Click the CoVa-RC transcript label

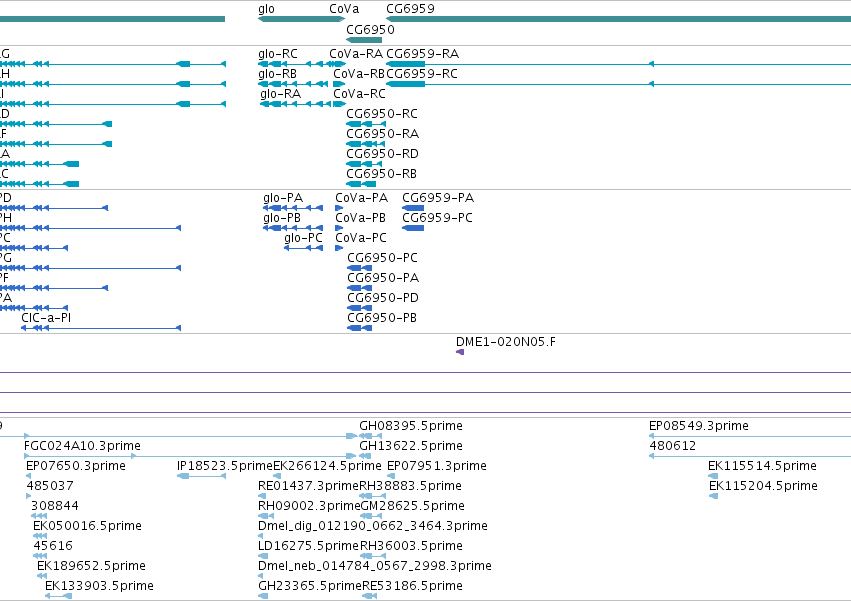coord(359,94)
